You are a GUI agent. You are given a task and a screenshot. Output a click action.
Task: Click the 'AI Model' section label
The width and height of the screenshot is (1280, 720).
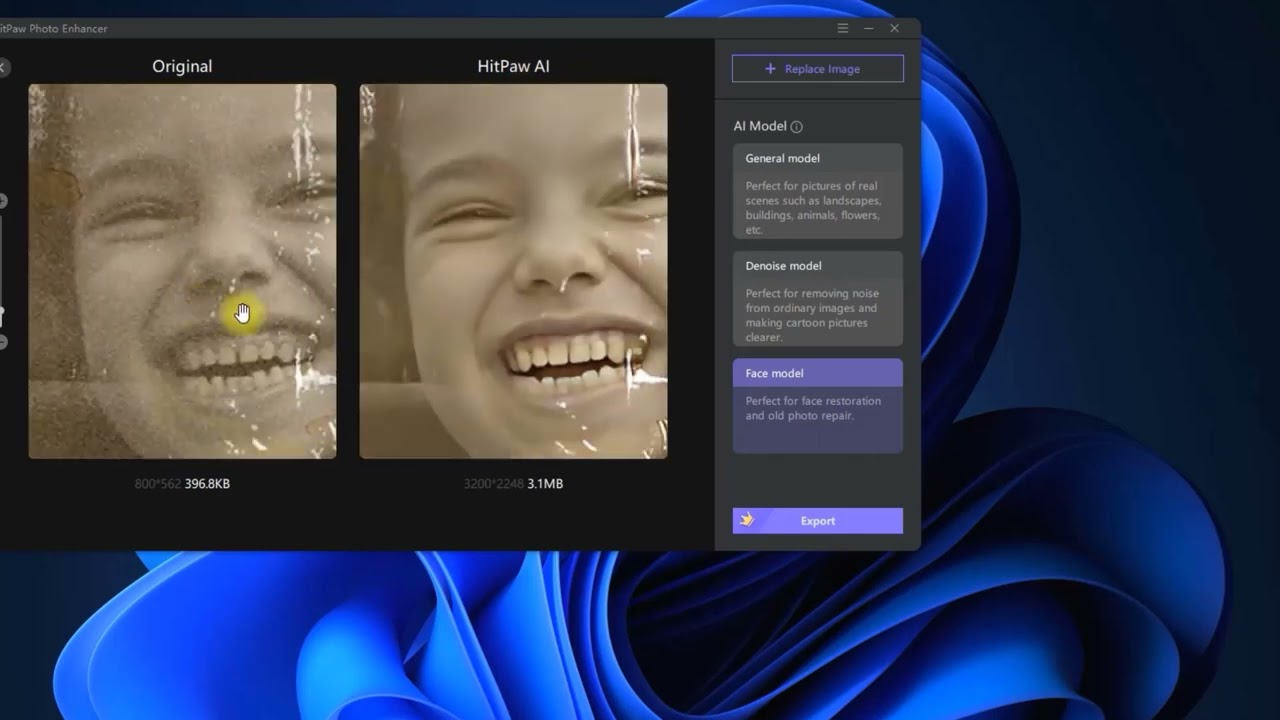tap(760, 127)
